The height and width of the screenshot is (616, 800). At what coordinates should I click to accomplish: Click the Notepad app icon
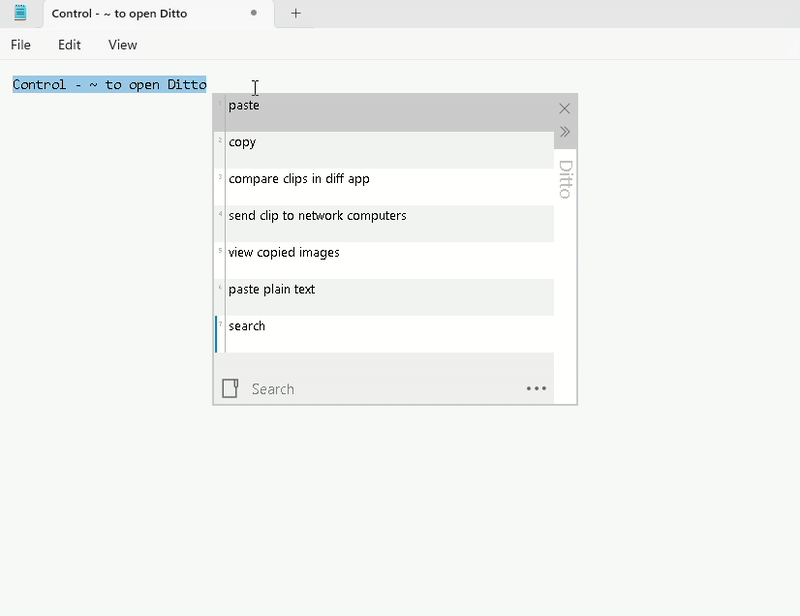click(20, 13)
